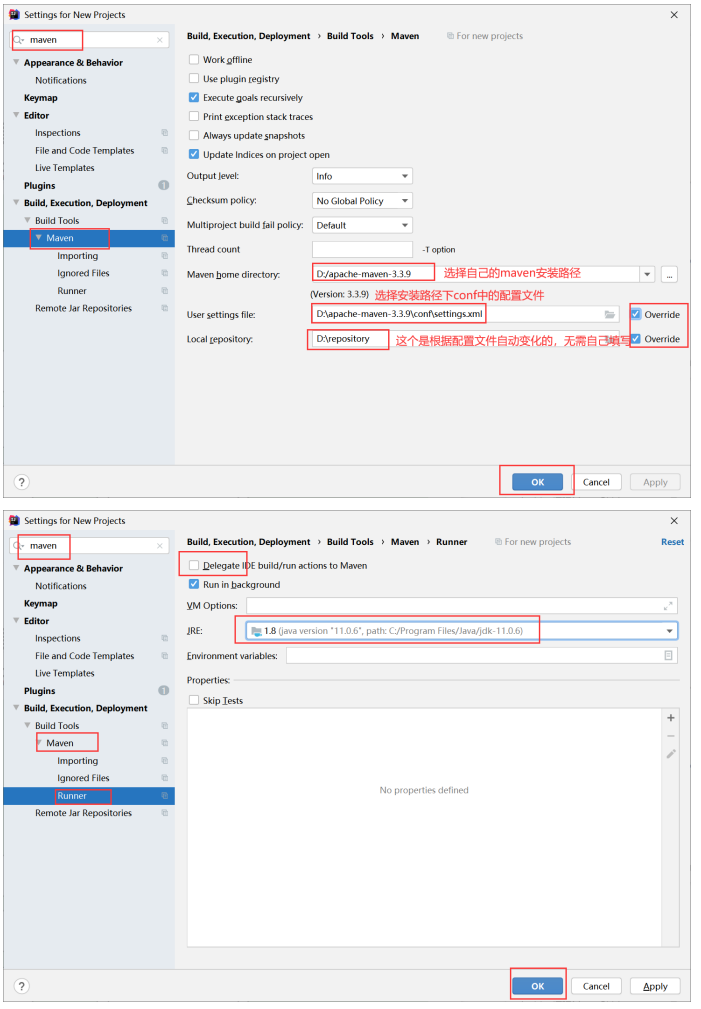
Task: Click OK in the bottom Runner dialog
Action: (537, 986)
